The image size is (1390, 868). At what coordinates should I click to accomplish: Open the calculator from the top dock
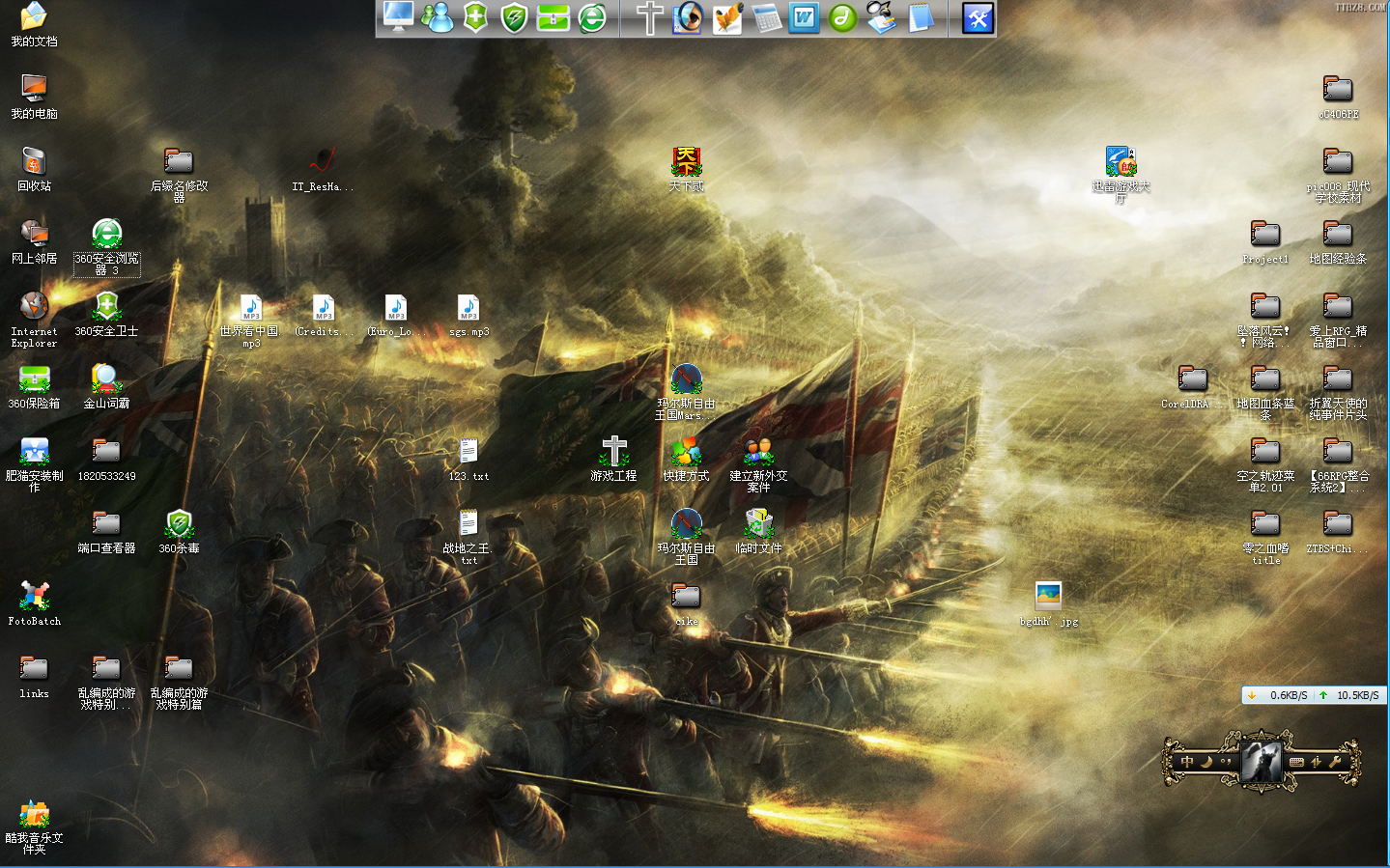(766, 17)
